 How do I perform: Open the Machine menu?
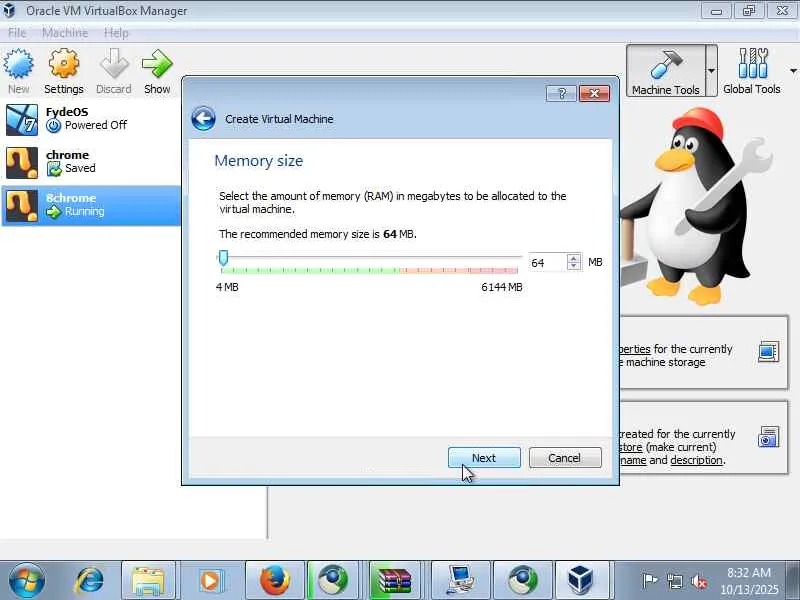(x=65, y=33)
